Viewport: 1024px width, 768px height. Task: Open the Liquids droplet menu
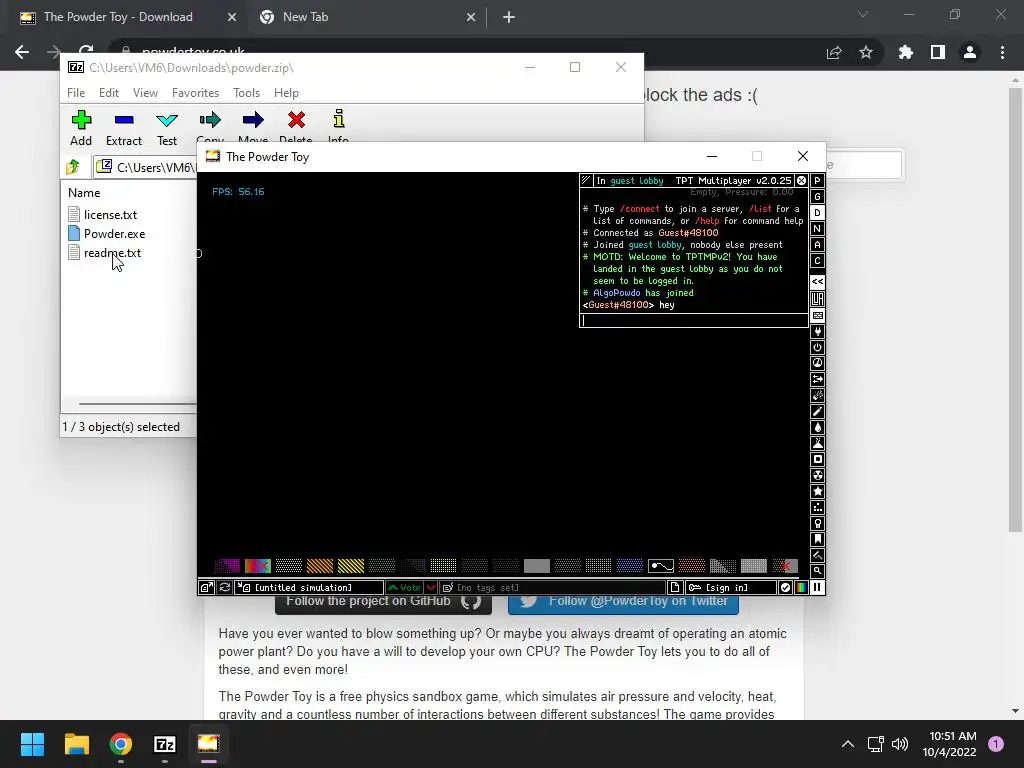(817, 427)
